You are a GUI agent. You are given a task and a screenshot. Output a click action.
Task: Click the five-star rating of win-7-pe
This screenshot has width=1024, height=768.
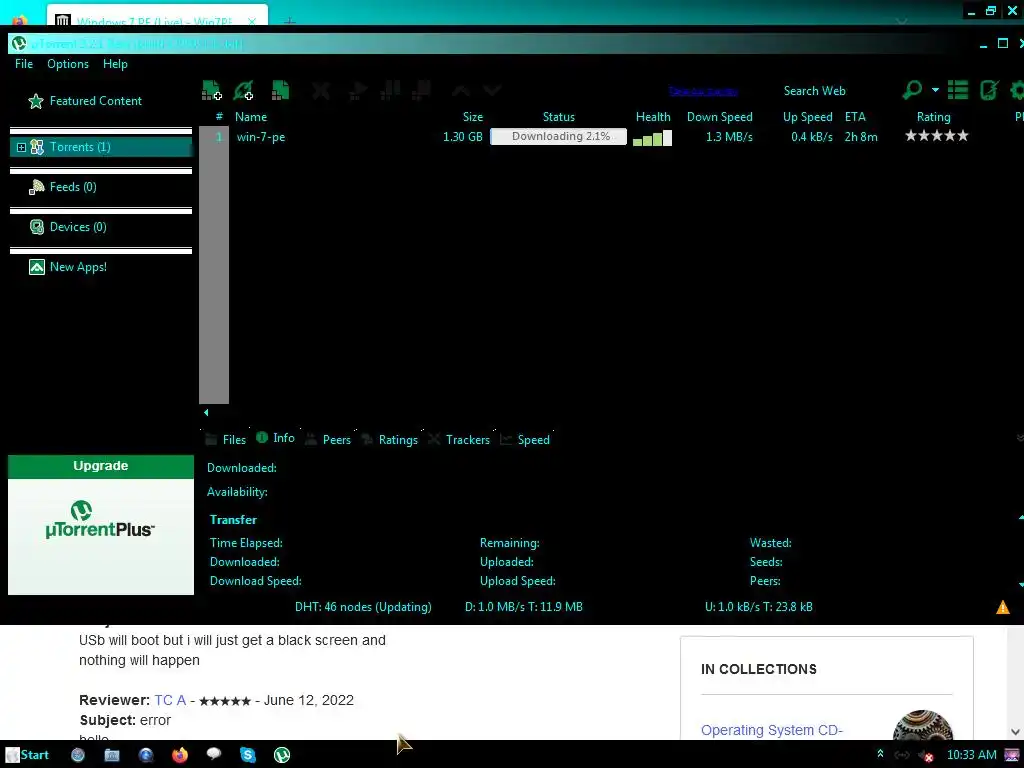(x=936, y=136)
